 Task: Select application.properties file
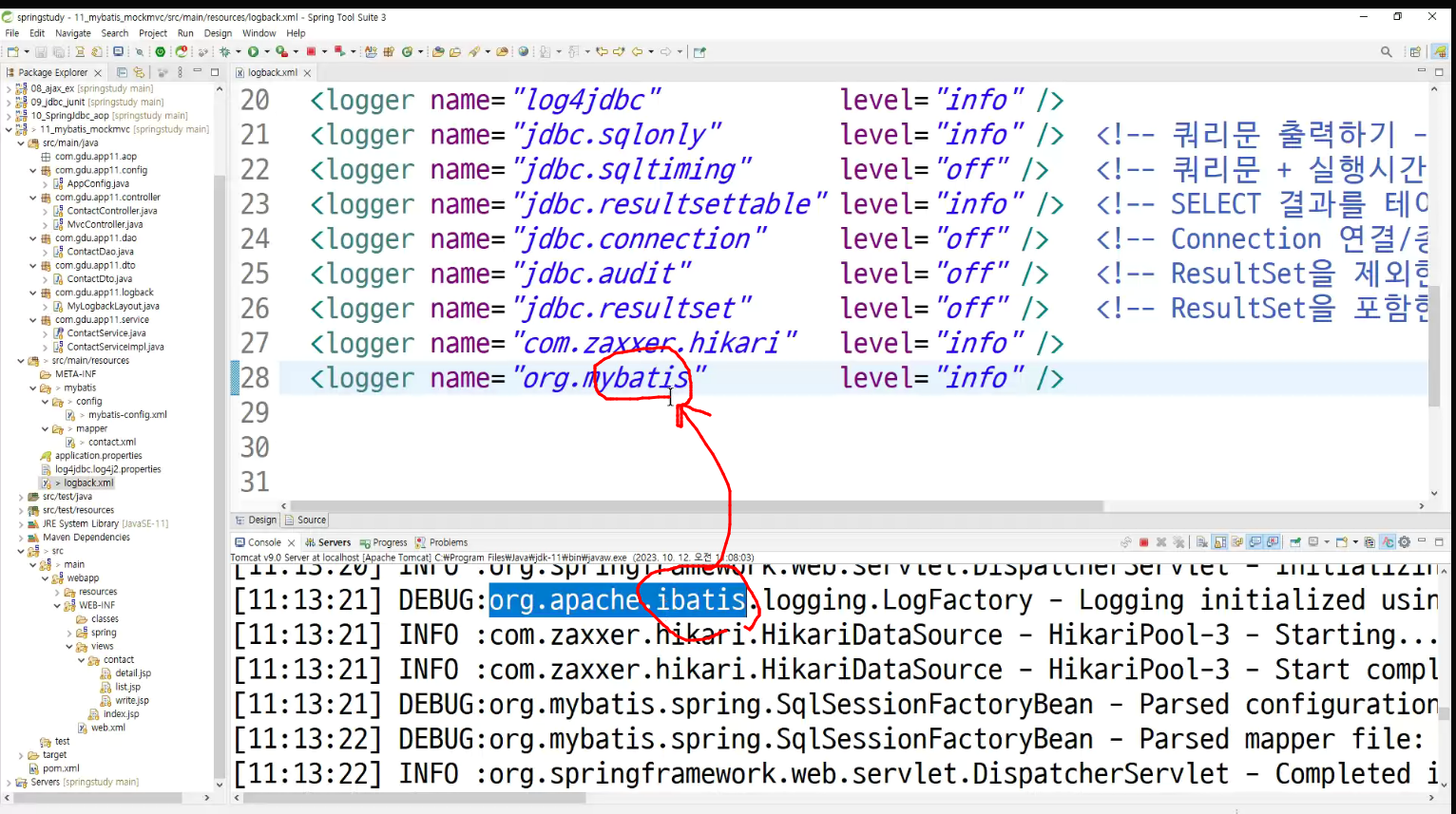[98, 456]
